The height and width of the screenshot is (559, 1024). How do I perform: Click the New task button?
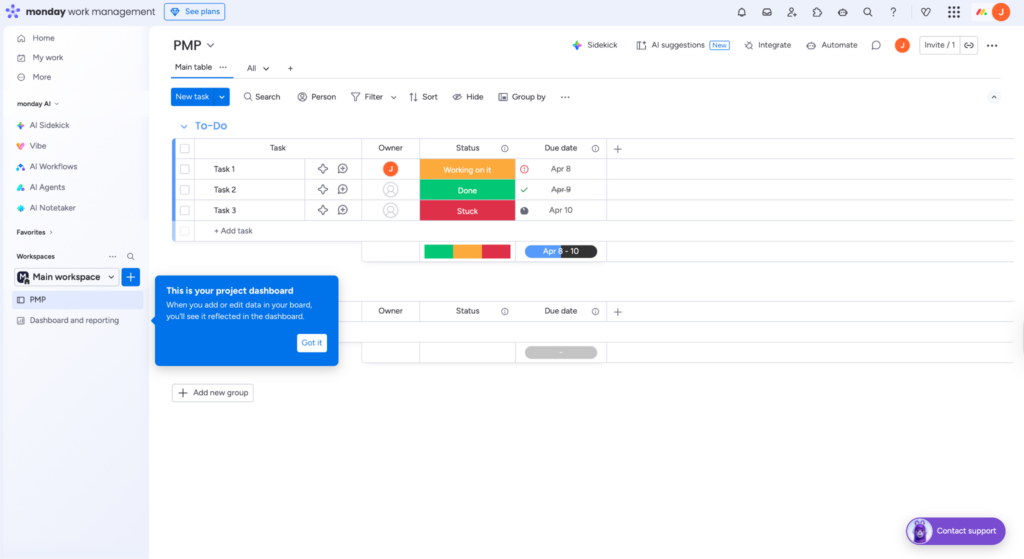[x=193, y=97]
